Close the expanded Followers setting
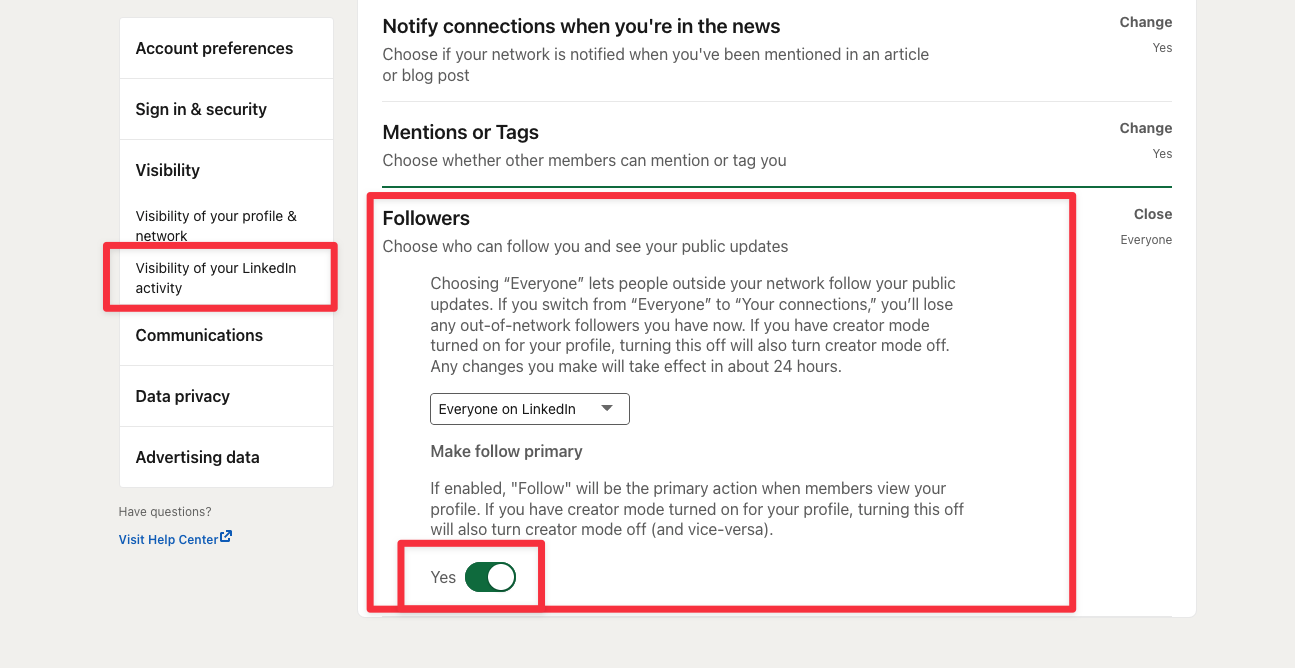The height and width of the screenshot is (668, 1295). (1152, 214)
